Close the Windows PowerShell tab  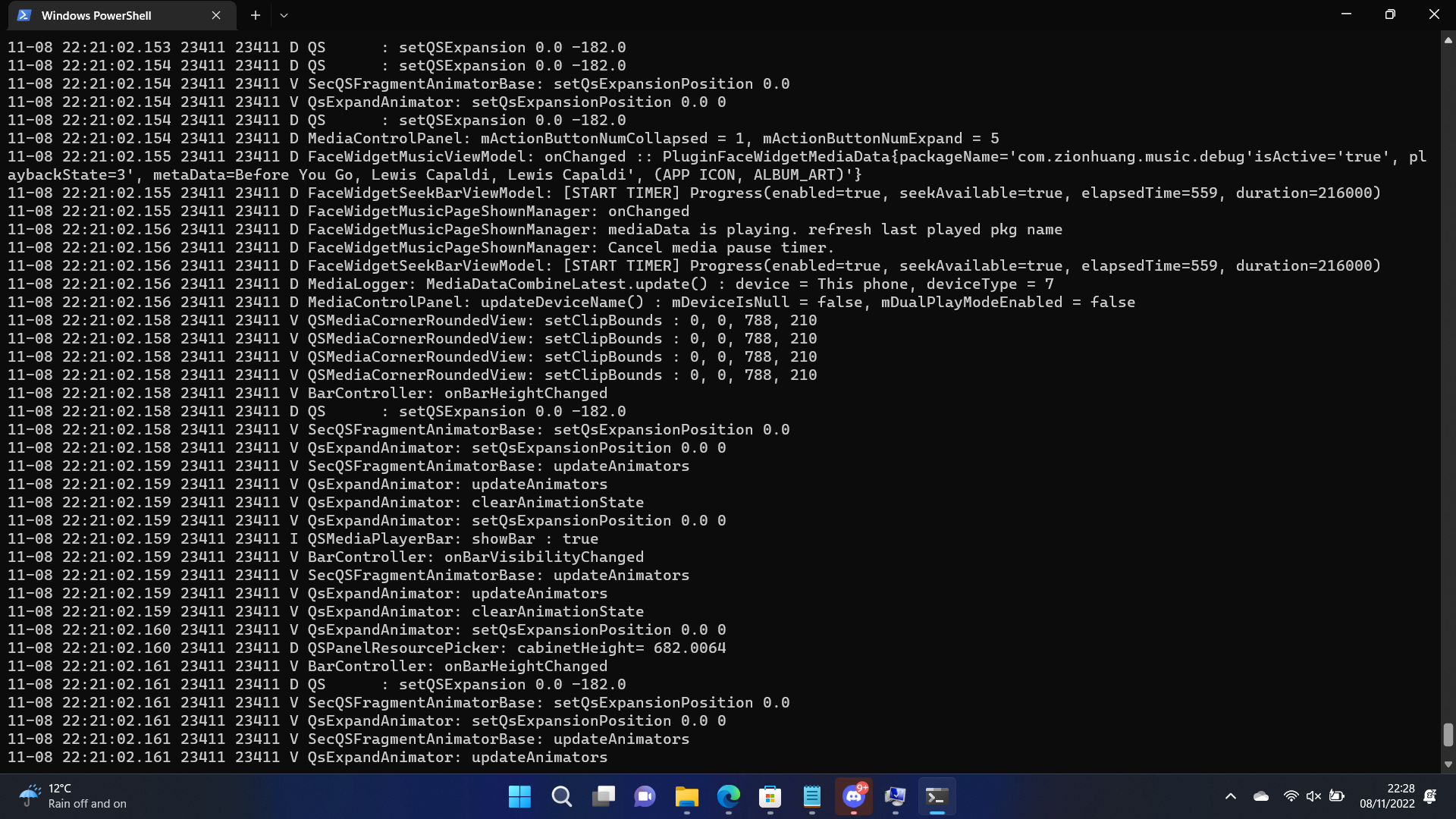point(216,15)
